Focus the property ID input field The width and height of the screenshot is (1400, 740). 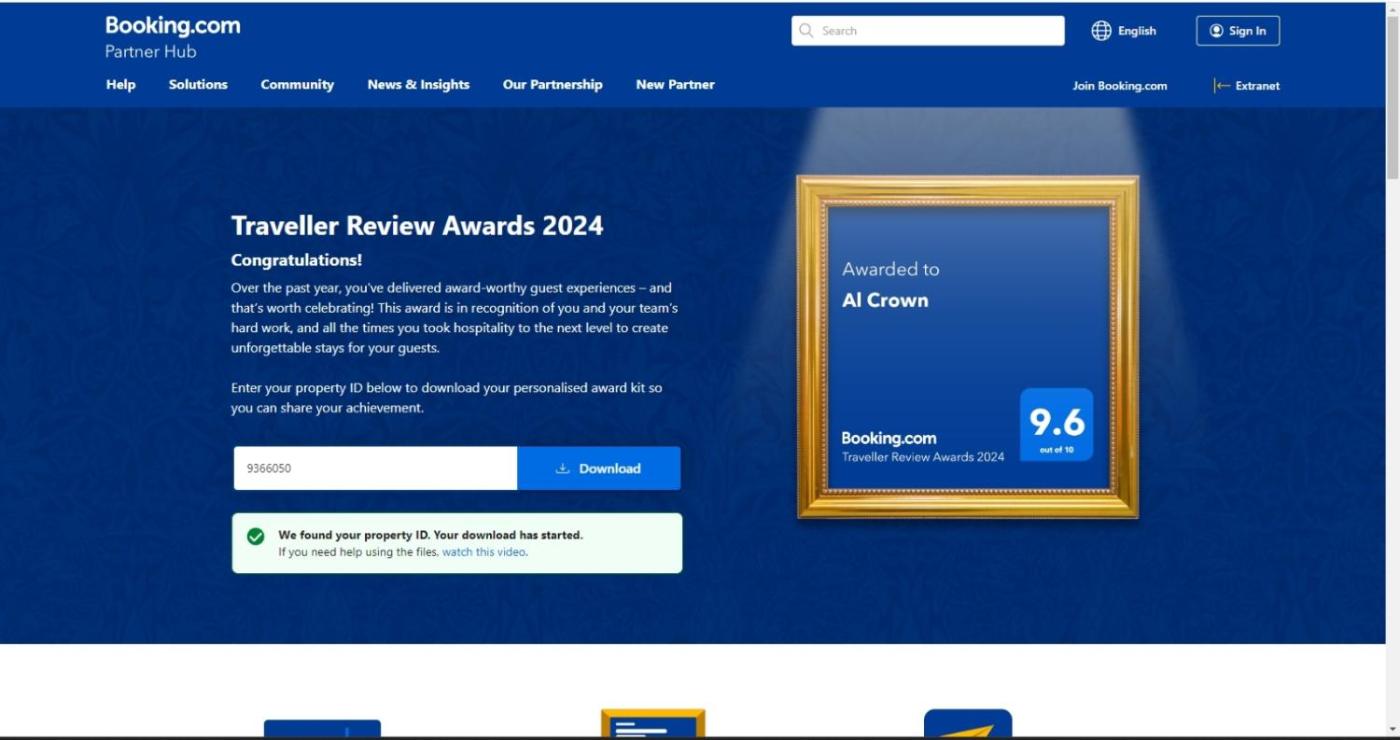tap(375, 468)
